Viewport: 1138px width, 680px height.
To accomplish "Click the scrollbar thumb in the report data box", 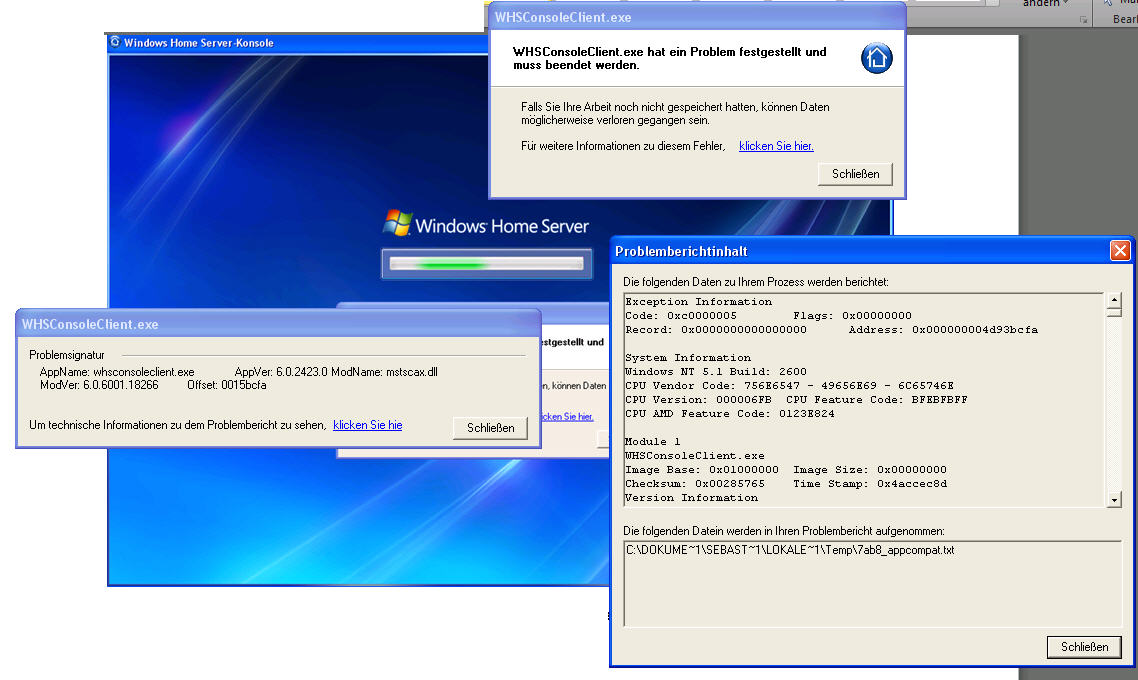I will 1114,312.
